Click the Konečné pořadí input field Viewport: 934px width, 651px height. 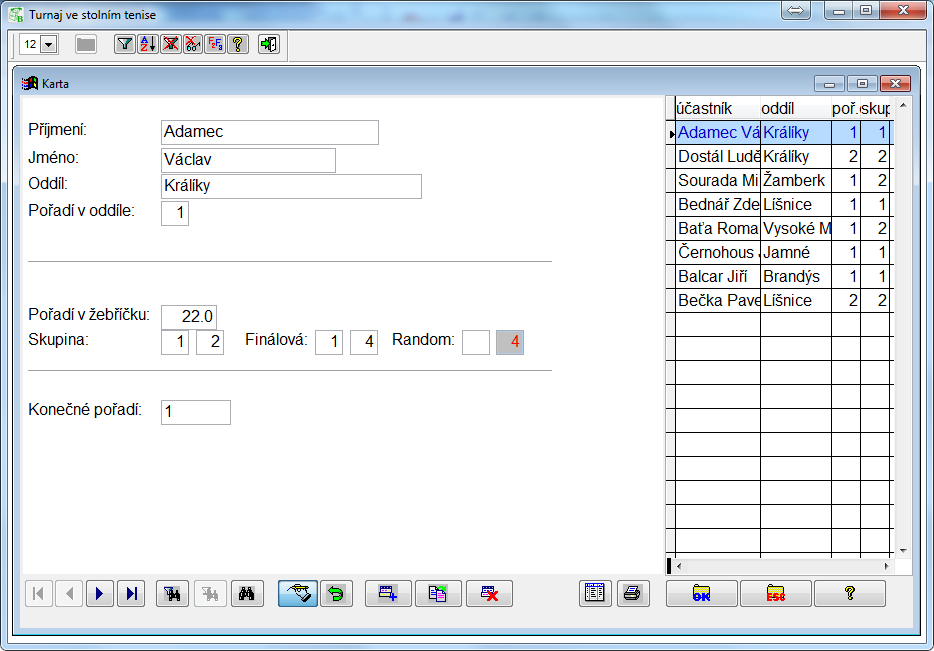pyautogui.click(x=195, y=412)
